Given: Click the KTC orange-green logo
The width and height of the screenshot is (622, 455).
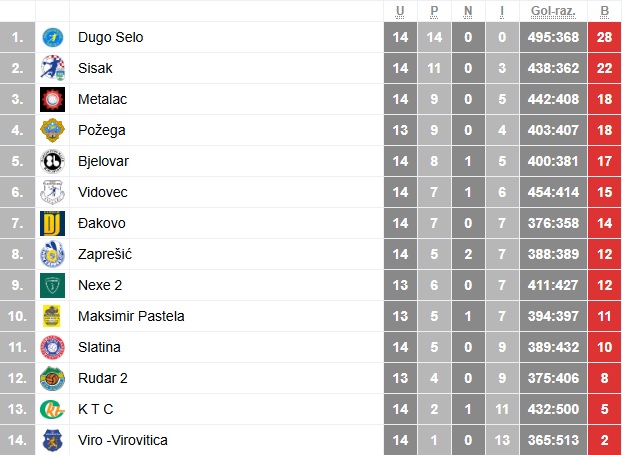Looking at the screenshot, I should [52, 409].
